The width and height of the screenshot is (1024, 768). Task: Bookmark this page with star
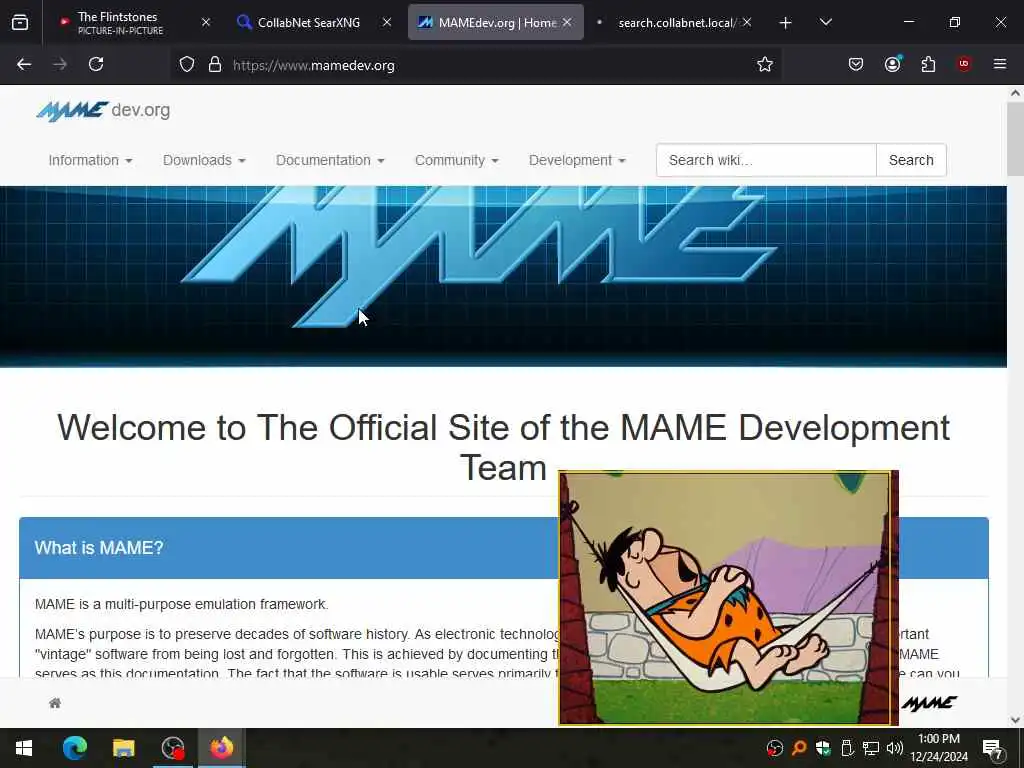(765, 64)
